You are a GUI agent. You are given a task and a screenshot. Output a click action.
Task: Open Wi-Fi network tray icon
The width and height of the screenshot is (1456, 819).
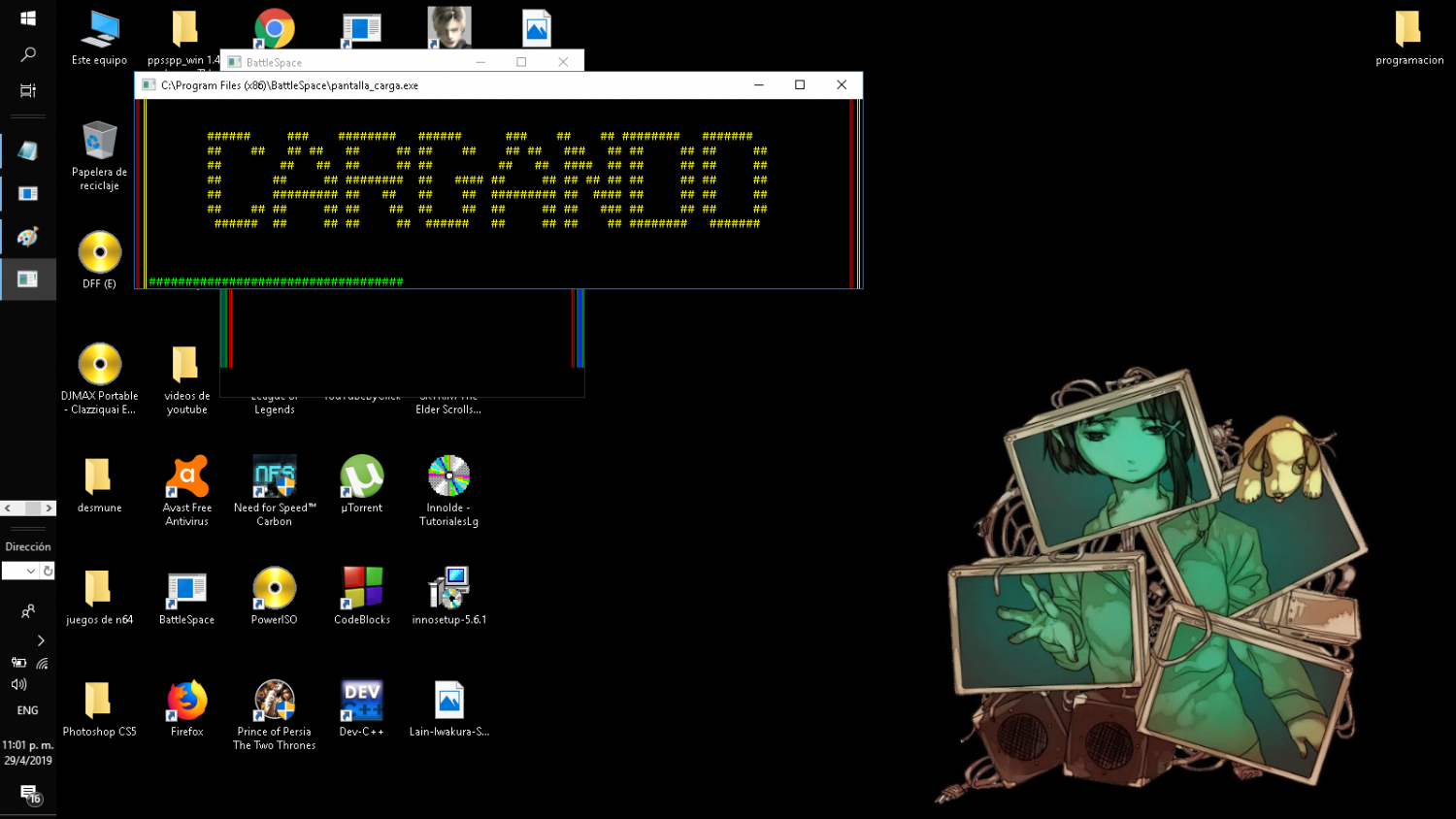point(42,663)
